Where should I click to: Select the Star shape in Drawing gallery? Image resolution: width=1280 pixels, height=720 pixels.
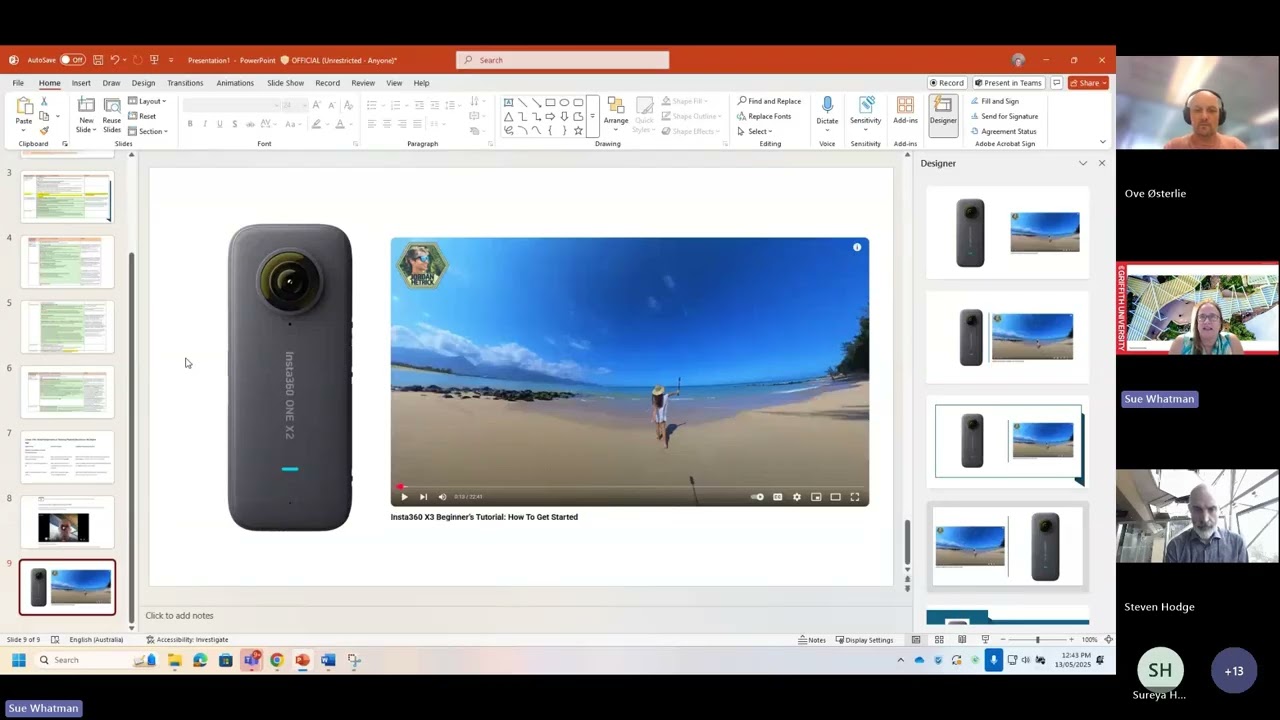click(x=578, y=130)
